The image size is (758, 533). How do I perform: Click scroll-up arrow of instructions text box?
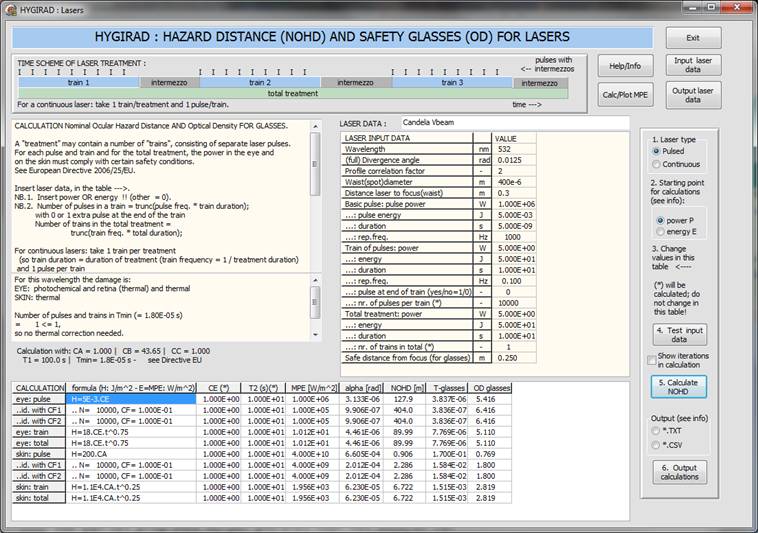316,126
